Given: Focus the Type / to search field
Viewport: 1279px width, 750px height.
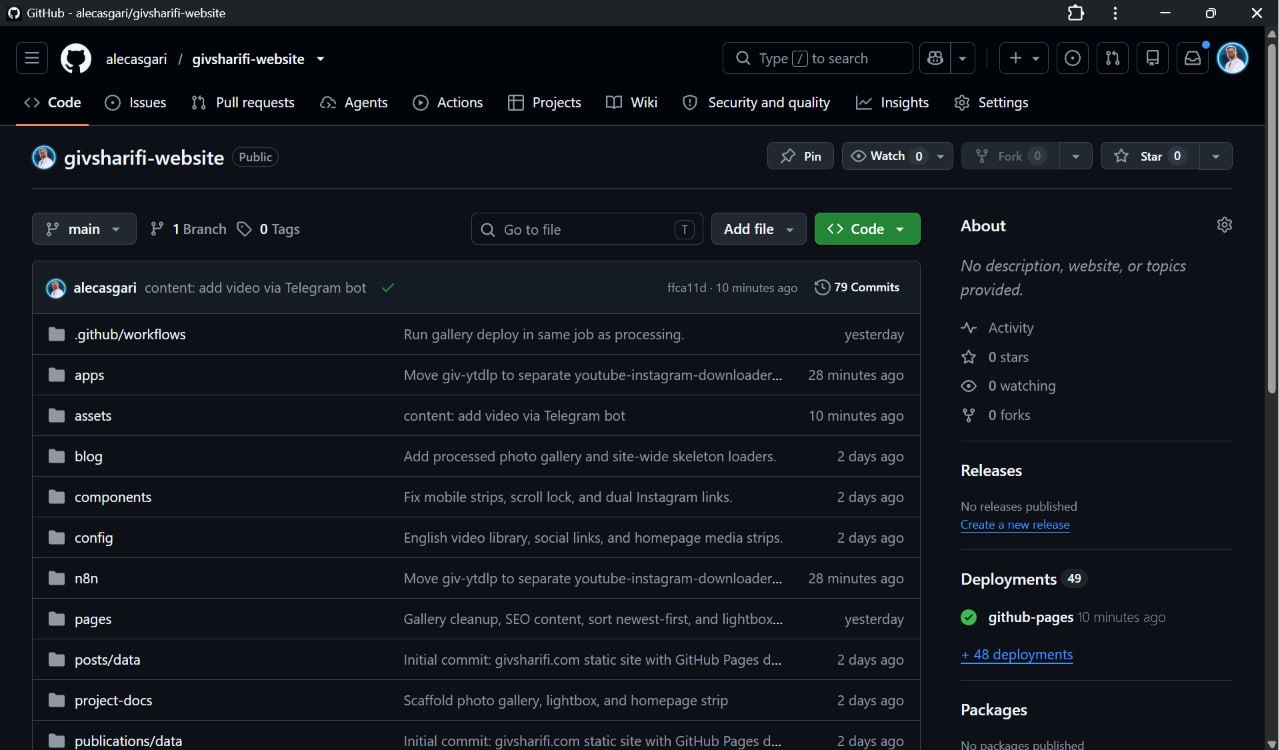Looking at the screenshot, I should (817, 59).
